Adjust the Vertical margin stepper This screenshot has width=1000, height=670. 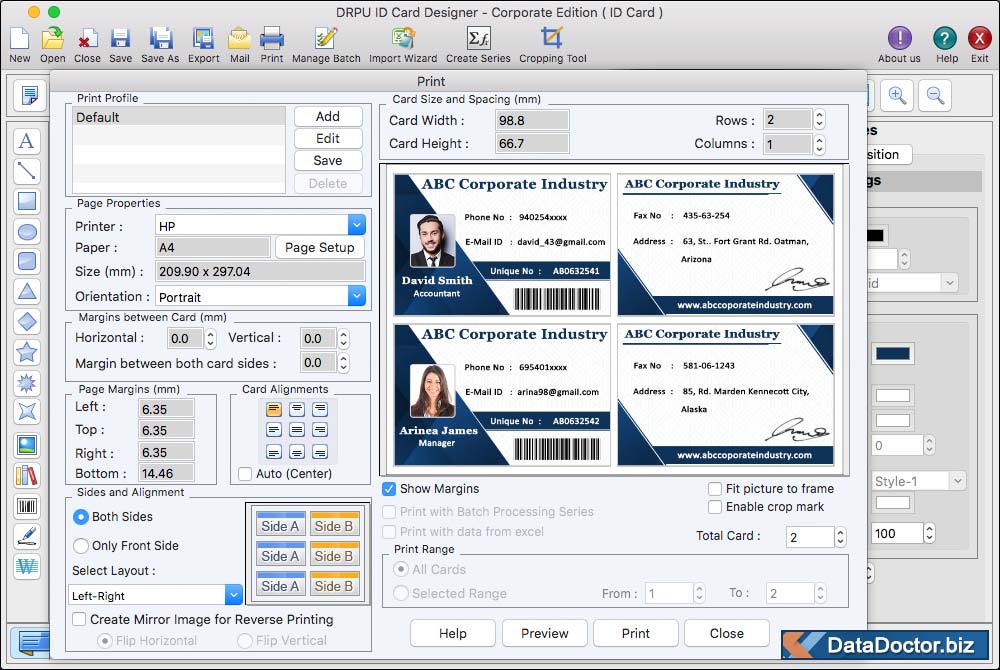(343, 339)
